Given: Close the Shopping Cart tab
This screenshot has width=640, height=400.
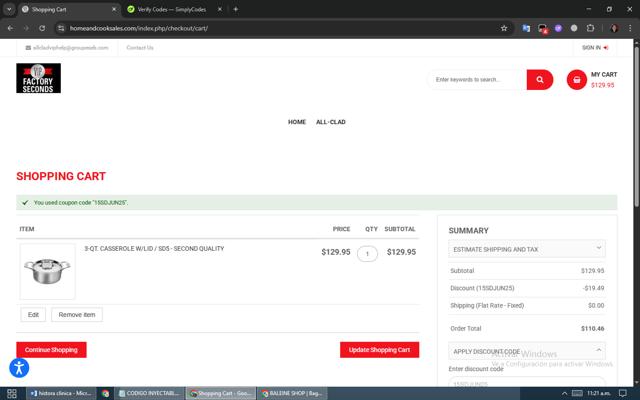Looking at the screenshot, I should (114, 9).
